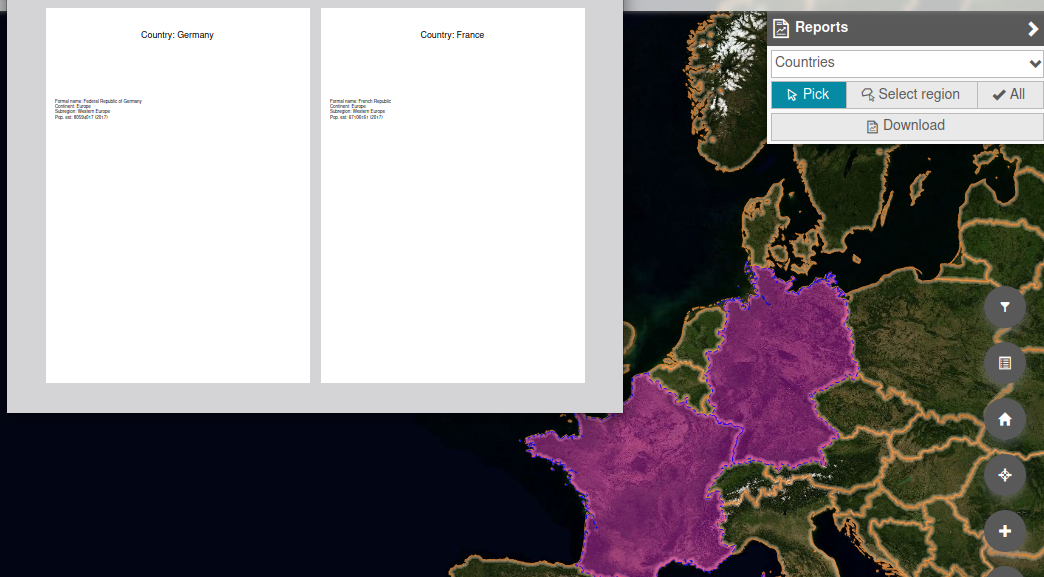Screen dimensions: 1044x577
Task: Zoom in with the plus icon
Action: point(1005,532)
